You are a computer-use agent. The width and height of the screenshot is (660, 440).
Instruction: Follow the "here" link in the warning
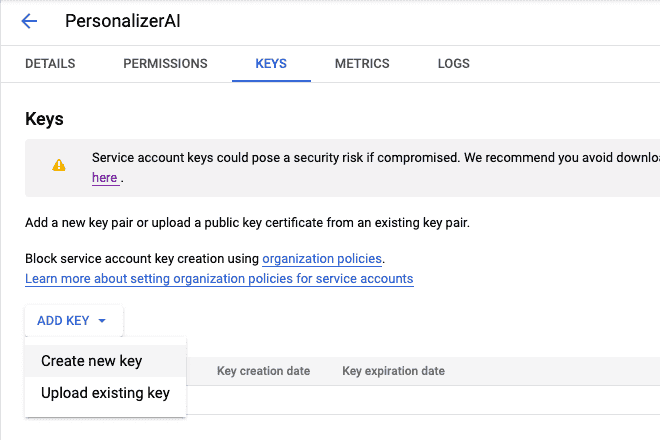105,178
